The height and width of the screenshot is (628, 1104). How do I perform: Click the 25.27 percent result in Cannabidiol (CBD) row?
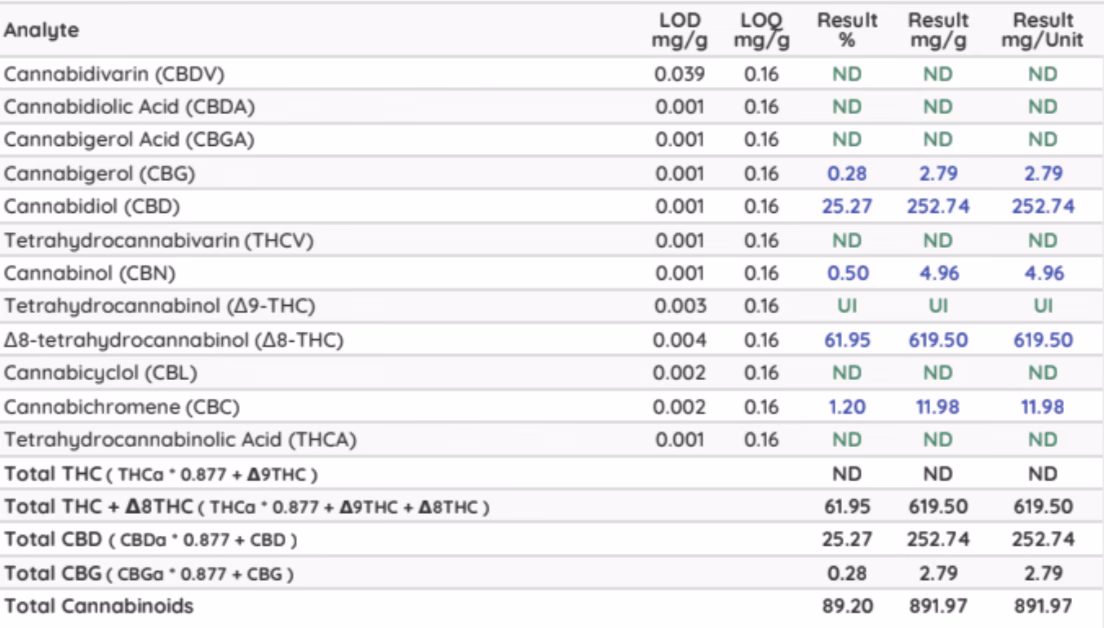[x=847, y=207]
